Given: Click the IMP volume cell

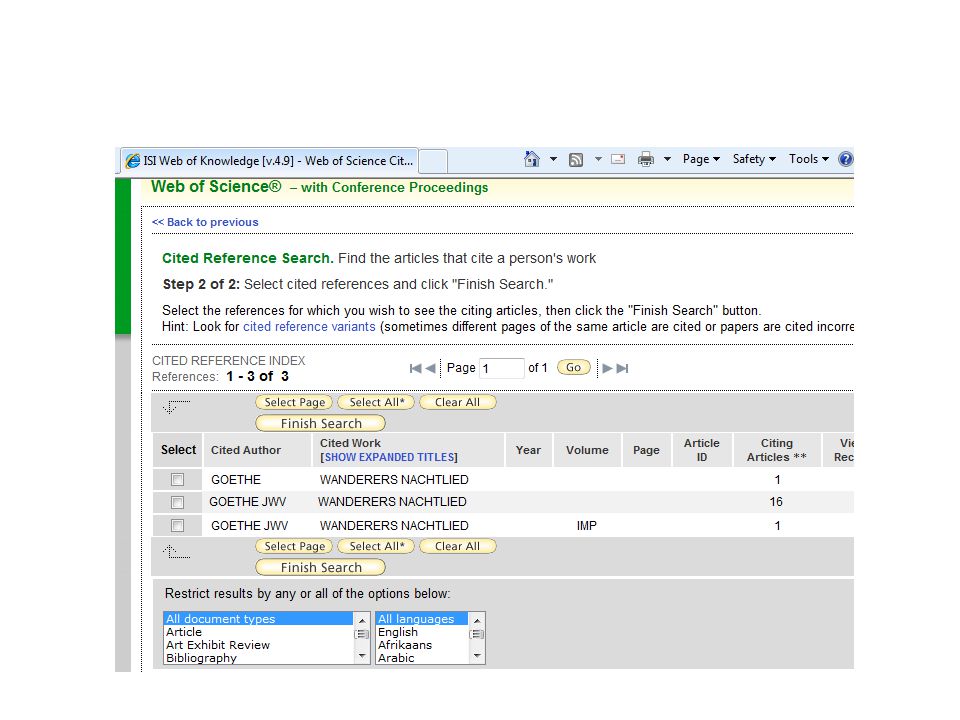Looking at the screenshot, I should (x=587, y=525).
